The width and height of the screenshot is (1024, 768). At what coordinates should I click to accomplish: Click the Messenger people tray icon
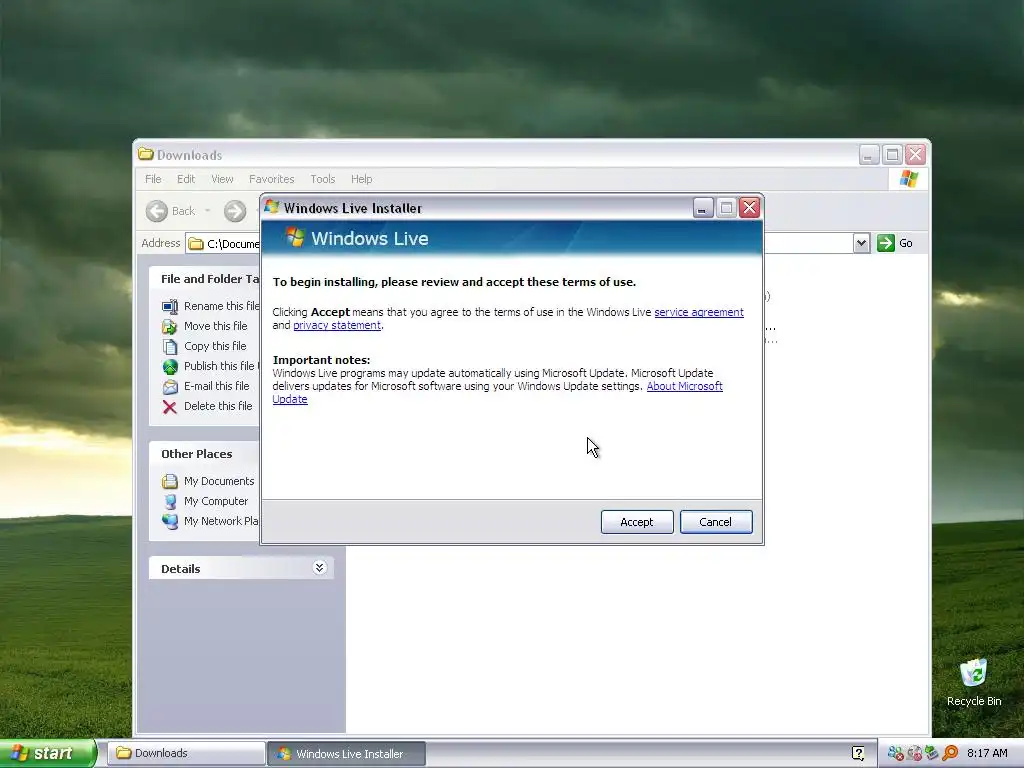coord(895,753)
